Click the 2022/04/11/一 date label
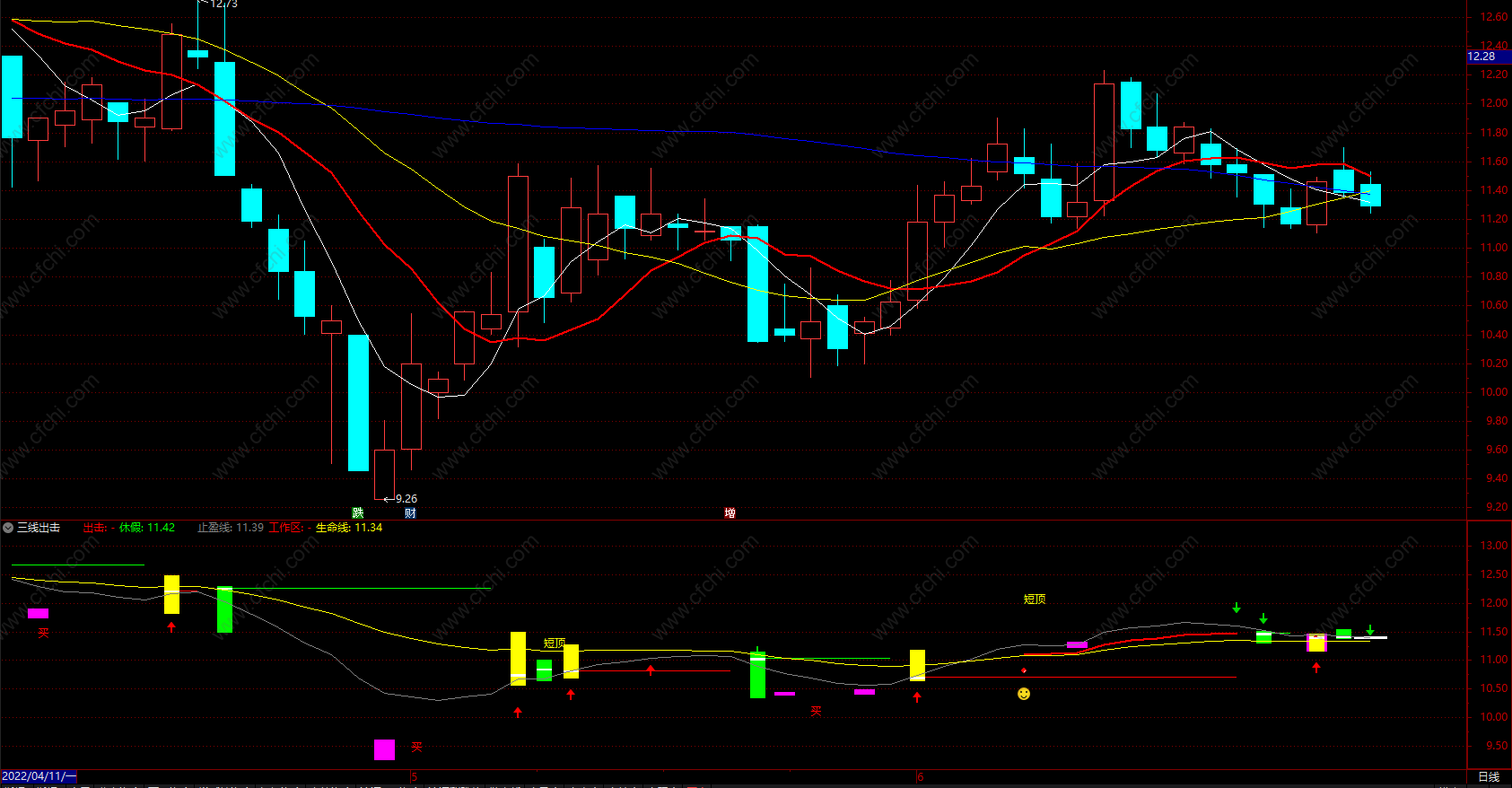The image size is (1512, 788). 39,776
